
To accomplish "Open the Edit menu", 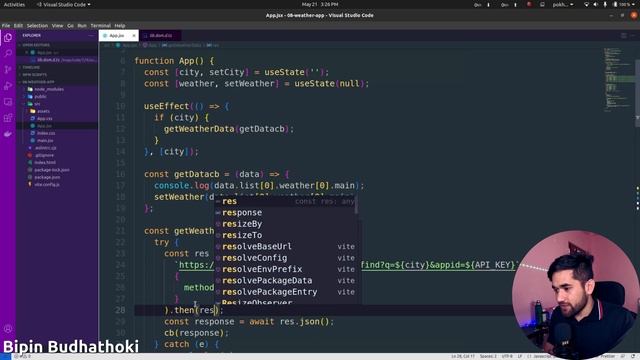I will [x=18, y=25].
